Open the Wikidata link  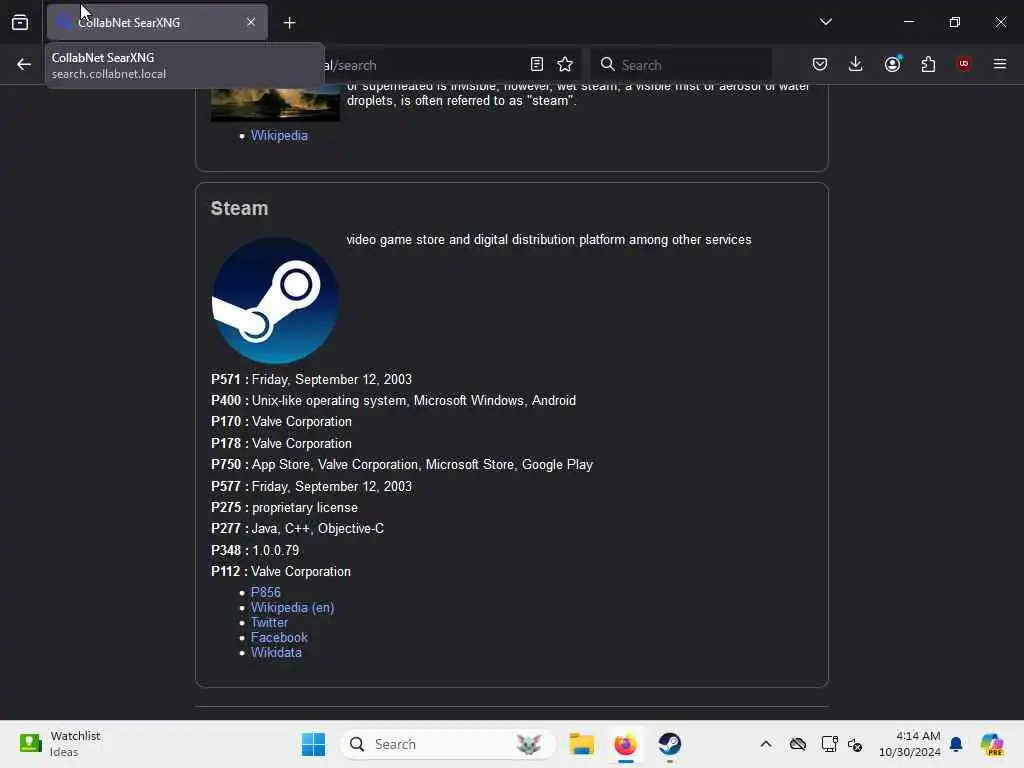(276, 652)
